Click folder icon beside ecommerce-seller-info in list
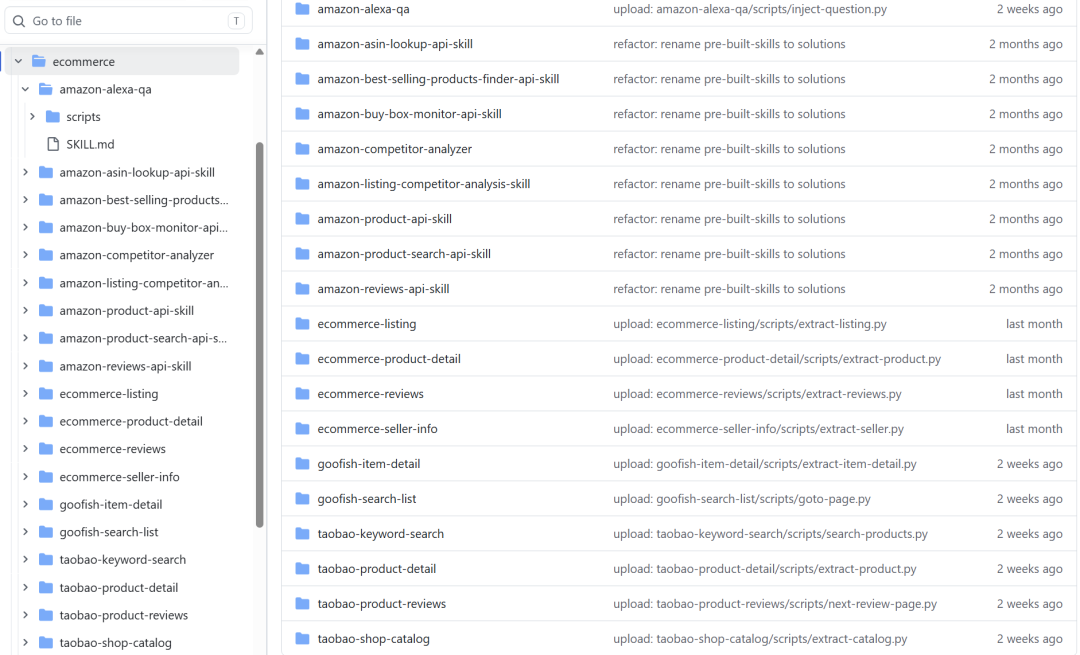1080x655 pixels. coord(302,428)
